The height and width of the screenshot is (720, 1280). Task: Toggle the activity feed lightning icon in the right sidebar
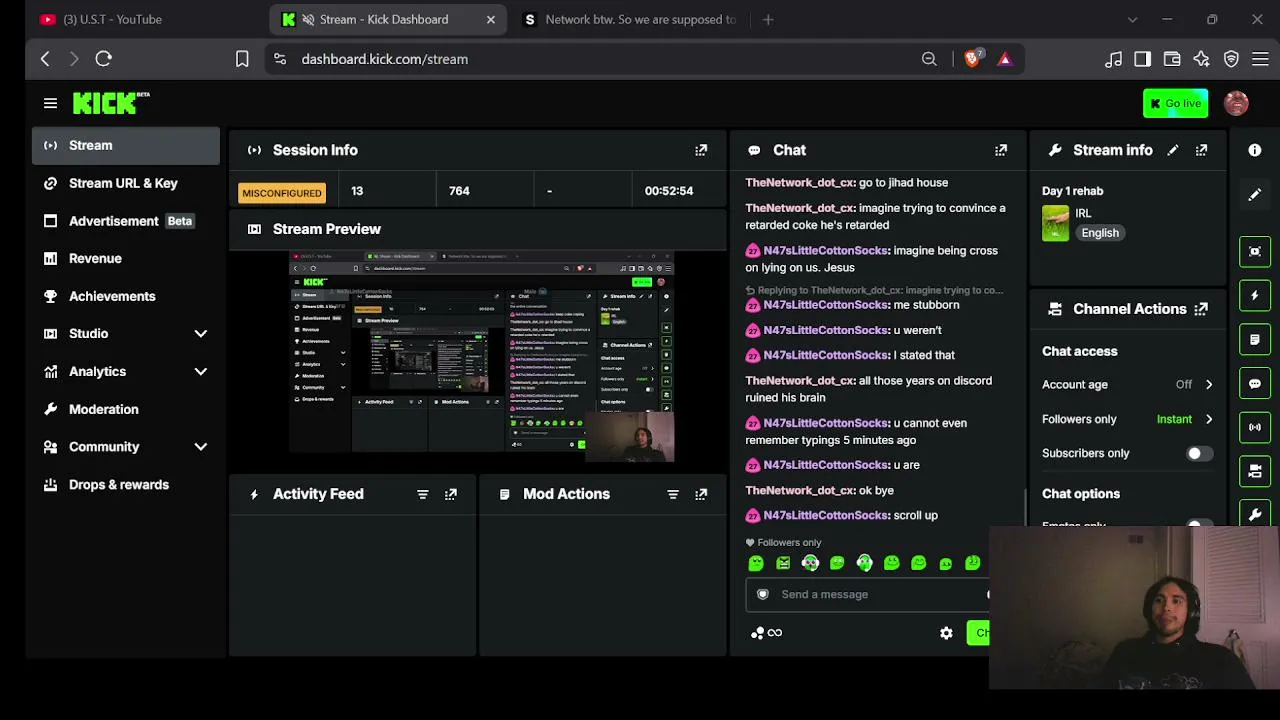point(1255,295)
